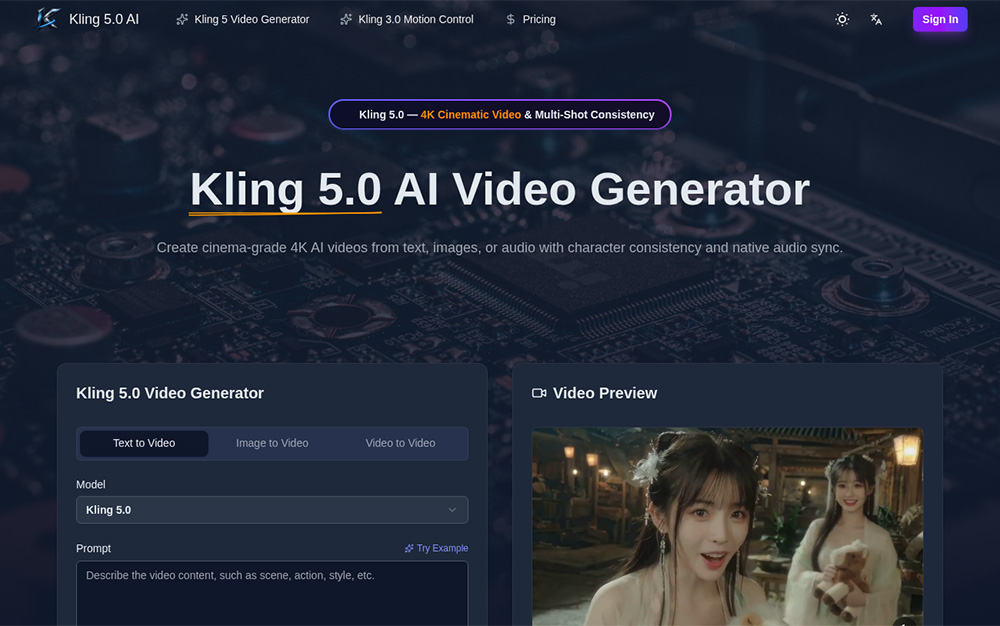Click the Try Example link

pos(440,548)
